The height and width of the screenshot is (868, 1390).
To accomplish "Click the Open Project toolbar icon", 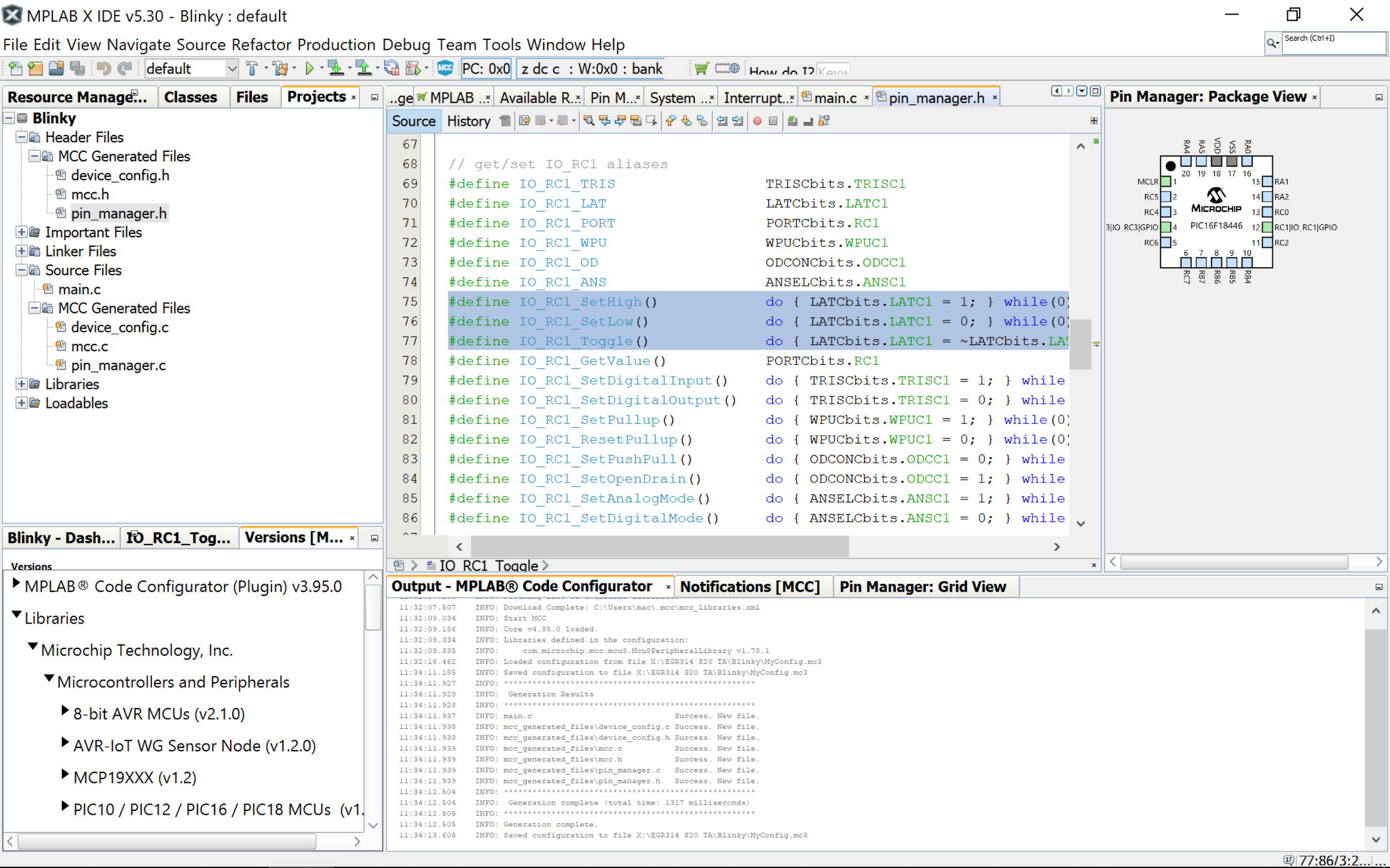I will click(x=56, y=69).
